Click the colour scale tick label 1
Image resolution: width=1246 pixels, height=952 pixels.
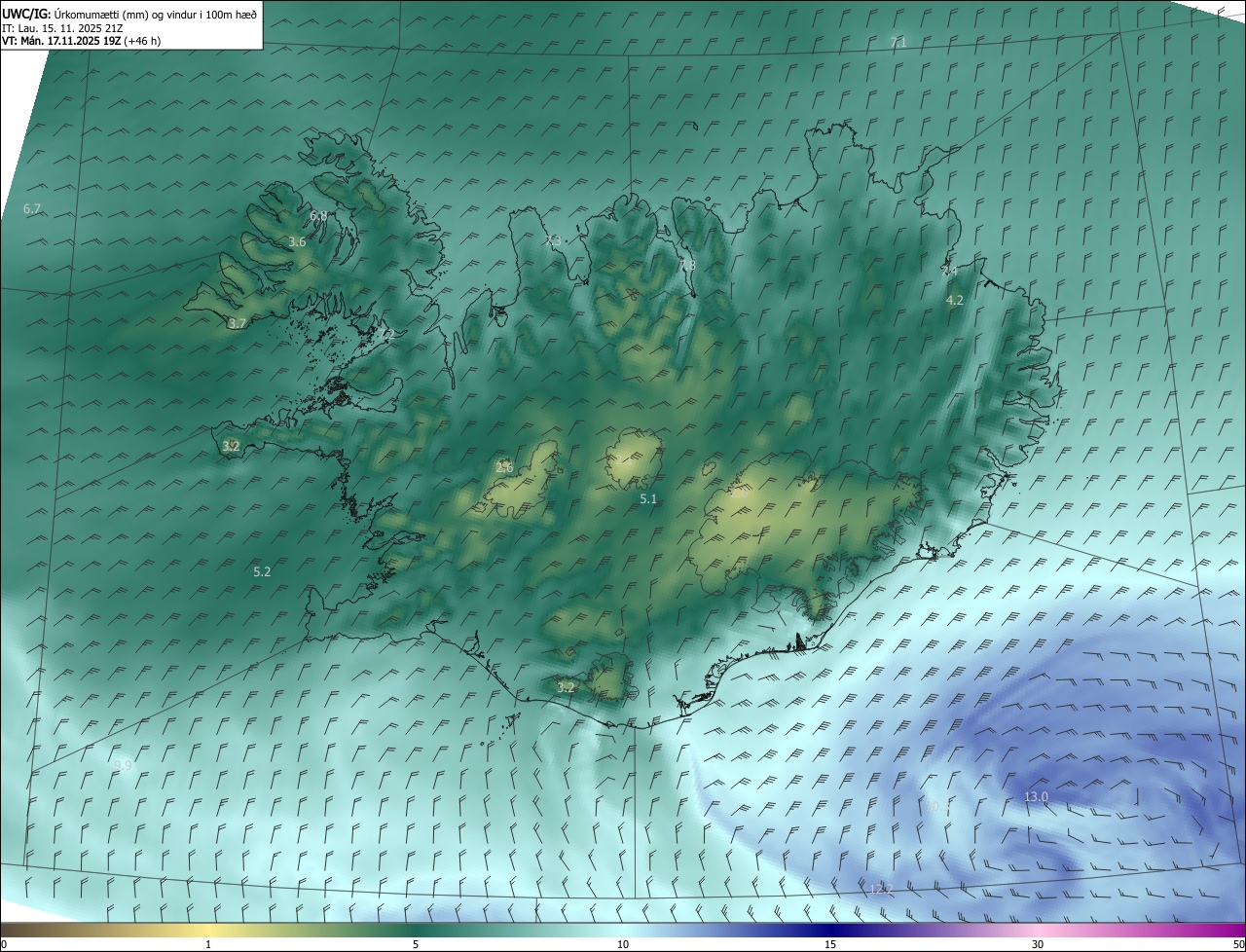[x=208, y=944]
